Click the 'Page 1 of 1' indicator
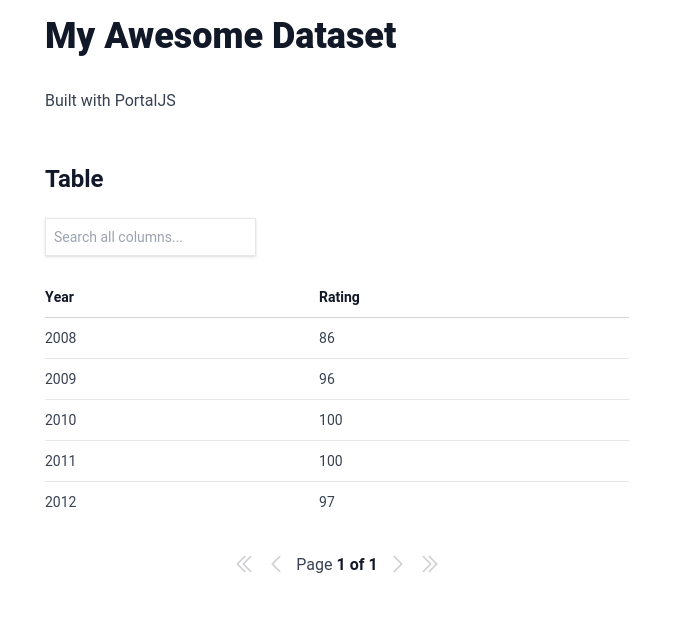This screenshot has height=618, width=689. coord(336,564)
